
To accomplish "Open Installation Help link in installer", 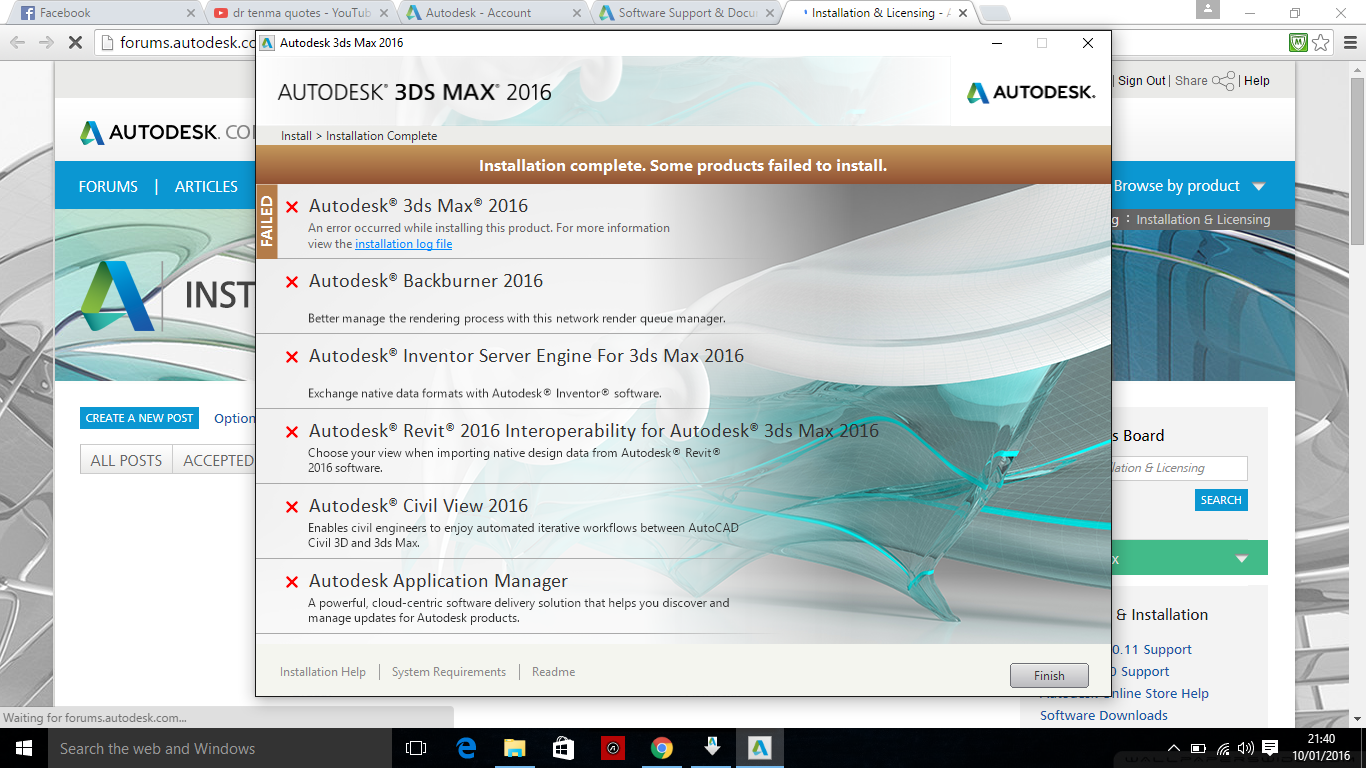I will [x=323, y=672].
